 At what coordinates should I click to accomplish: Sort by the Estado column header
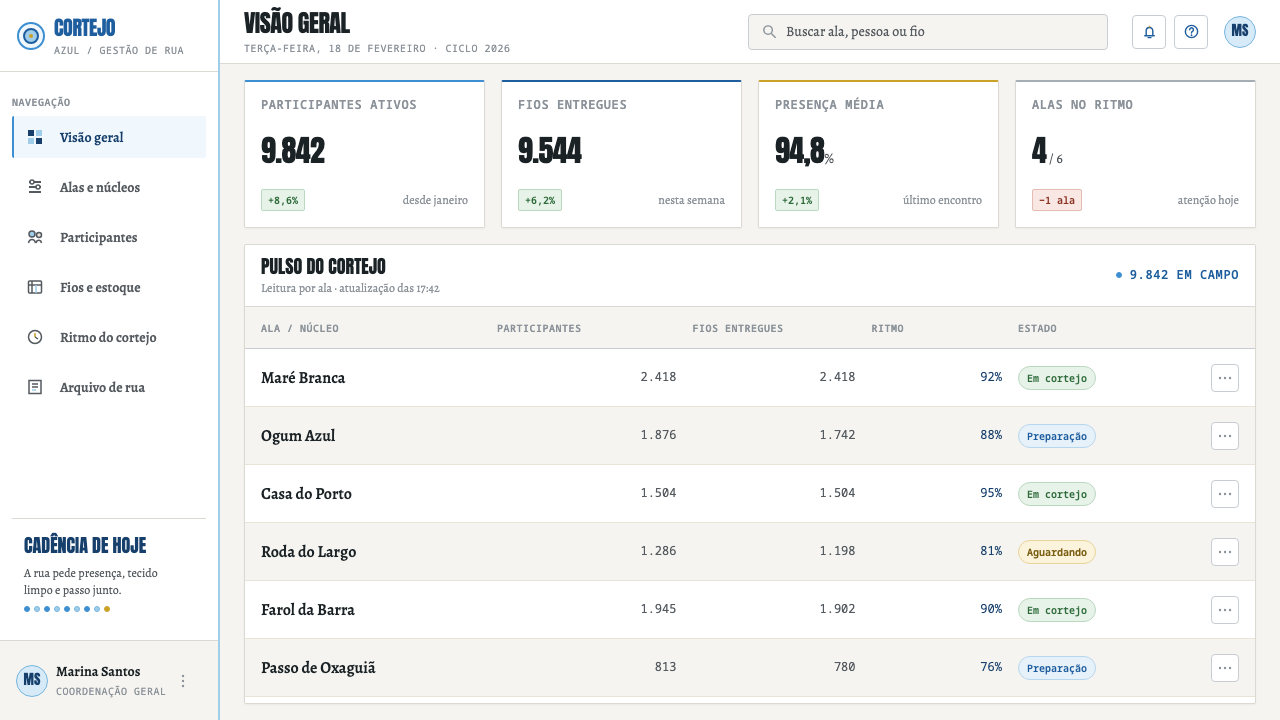click(1037, 328)
